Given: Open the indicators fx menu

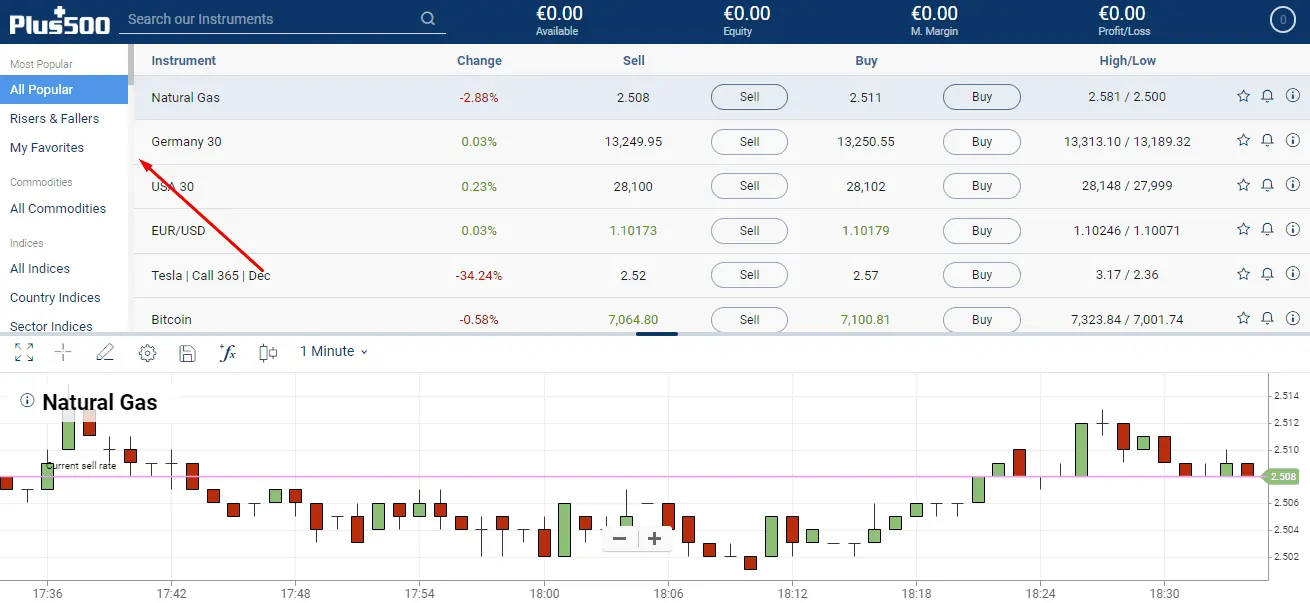Looking at the screenshot, I should point(227,352).
